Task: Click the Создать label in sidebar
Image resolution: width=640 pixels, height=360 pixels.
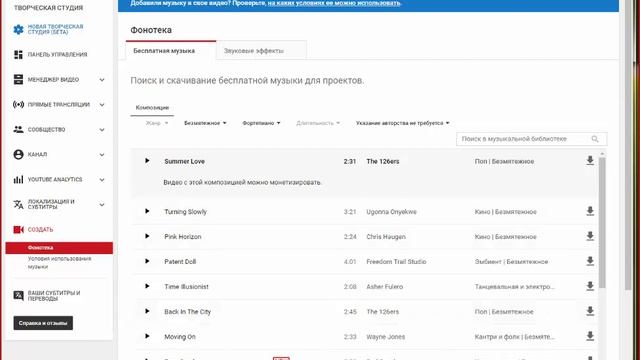Action: [40, 230]
